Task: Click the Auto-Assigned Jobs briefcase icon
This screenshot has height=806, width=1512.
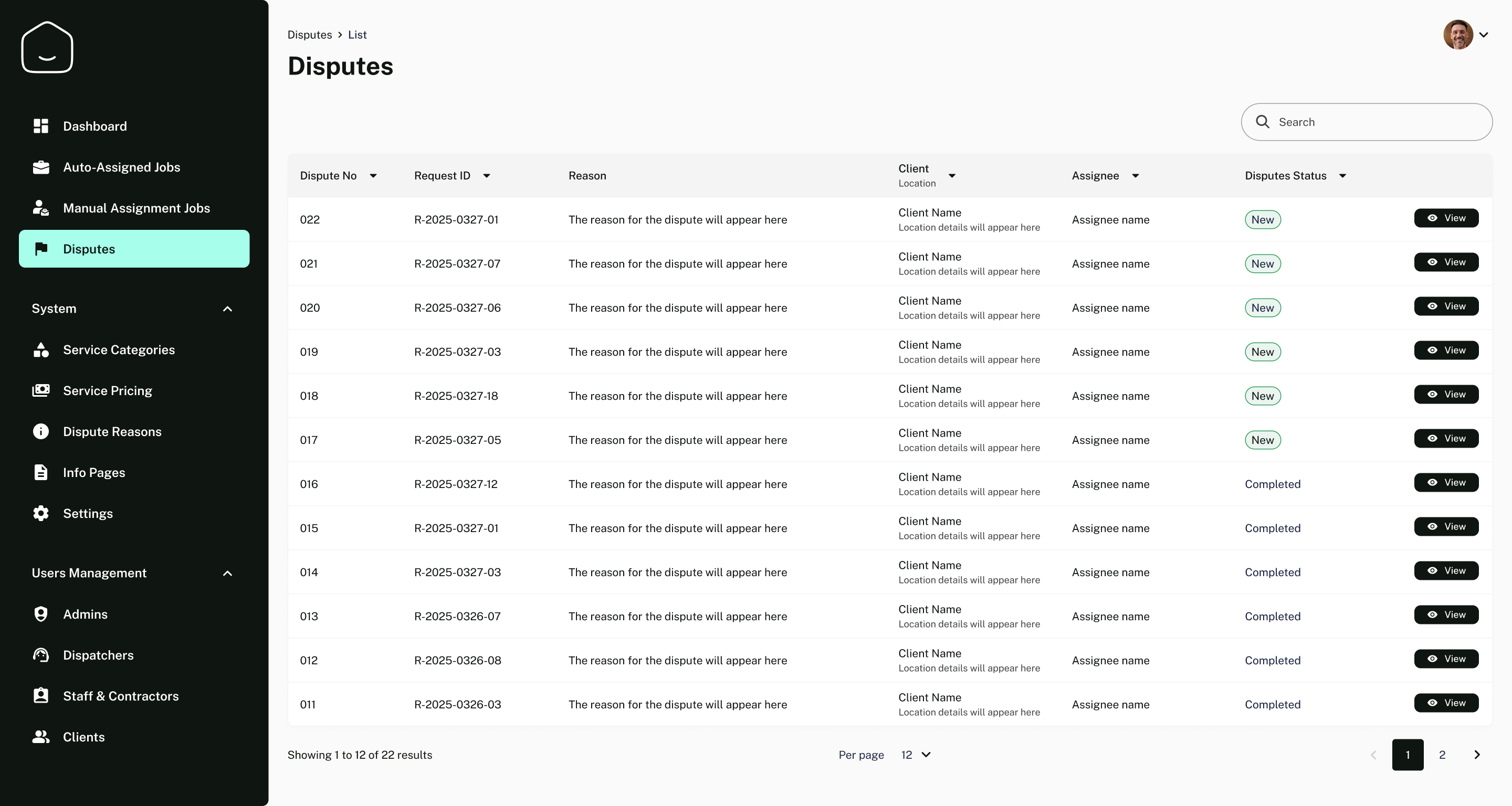Action: pos(40,167)
